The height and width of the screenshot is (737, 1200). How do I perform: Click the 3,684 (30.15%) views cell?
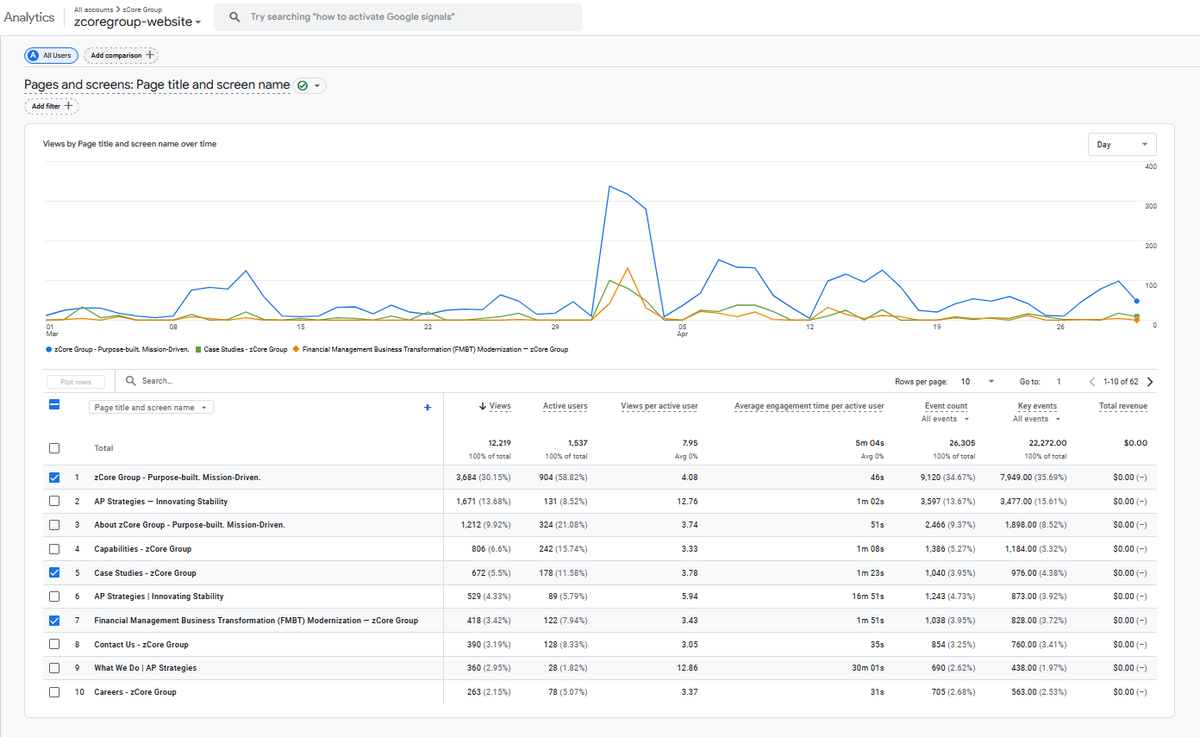(x=484, y=477)
